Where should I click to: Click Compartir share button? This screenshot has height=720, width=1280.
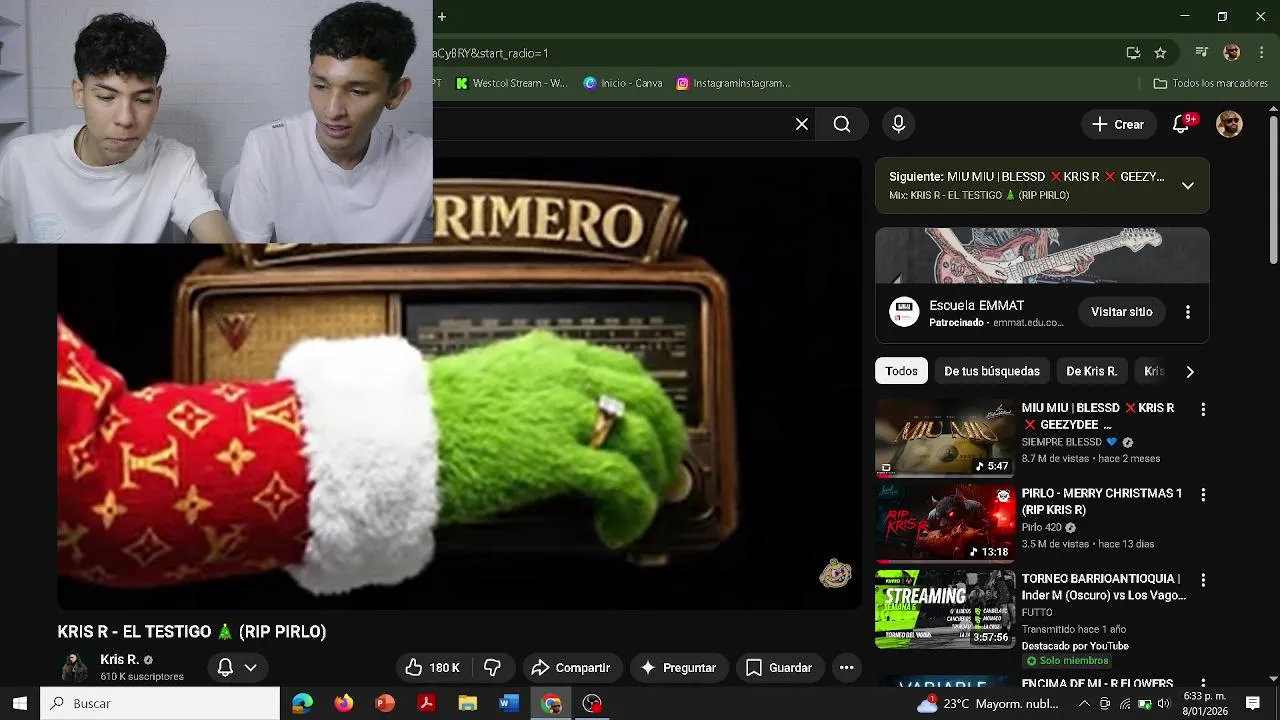571,668
